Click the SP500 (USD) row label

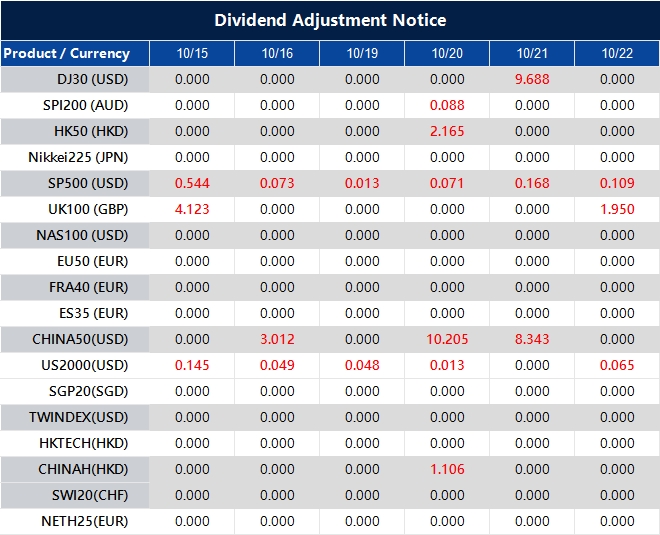pyautogui.click(x=88, y=184)
